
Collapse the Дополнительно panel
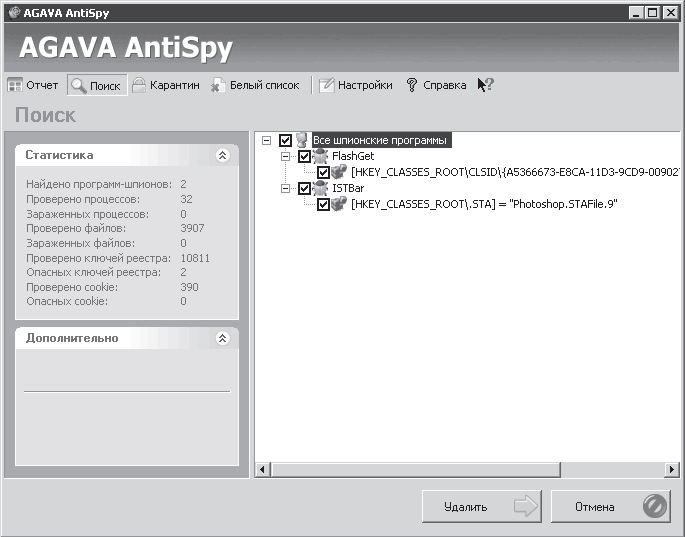coord(222,338)
